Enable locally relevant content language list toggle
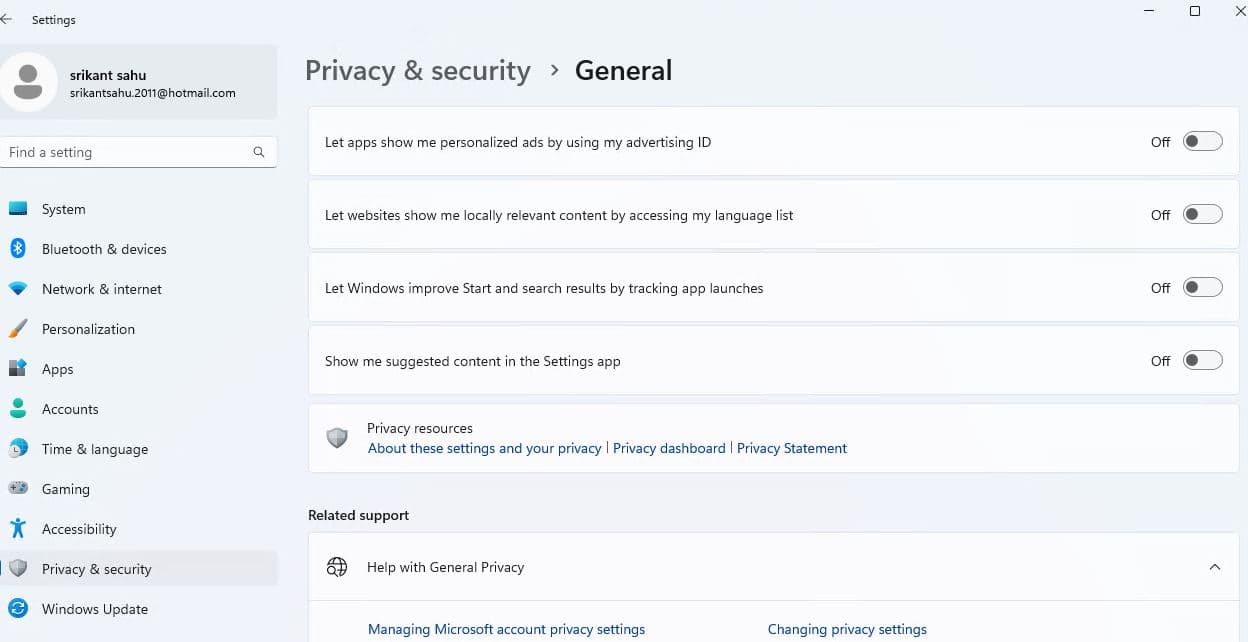This screenshot has height=642, width=1248. point(1202,215)
